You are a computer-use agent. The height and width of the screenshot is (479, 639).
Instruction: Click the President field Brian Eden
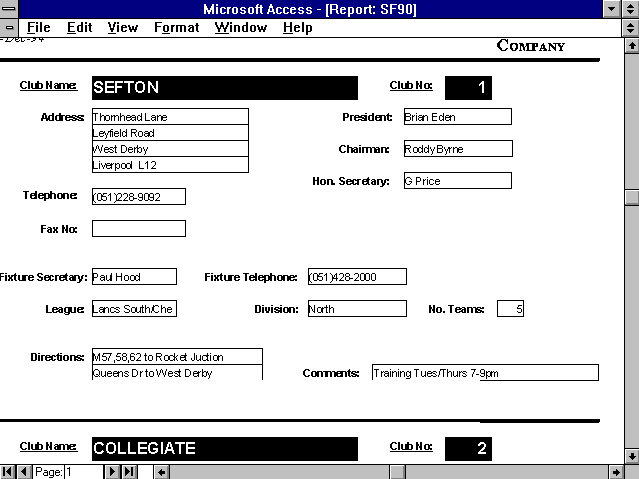click(458, 117)
